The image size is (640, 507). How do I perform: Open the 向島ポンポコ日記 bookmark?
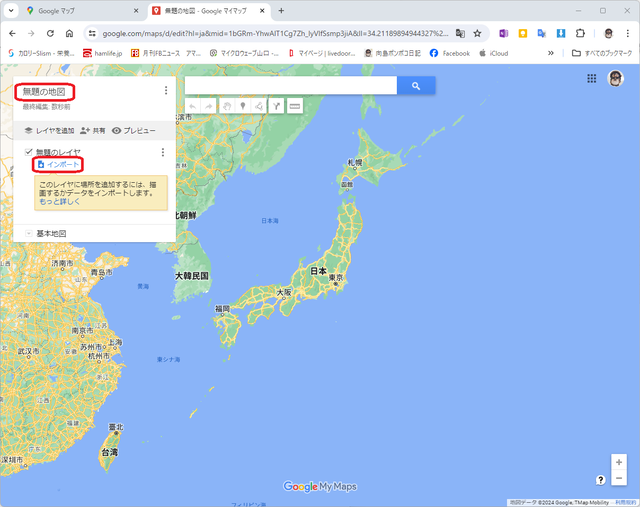coord(392,53)
